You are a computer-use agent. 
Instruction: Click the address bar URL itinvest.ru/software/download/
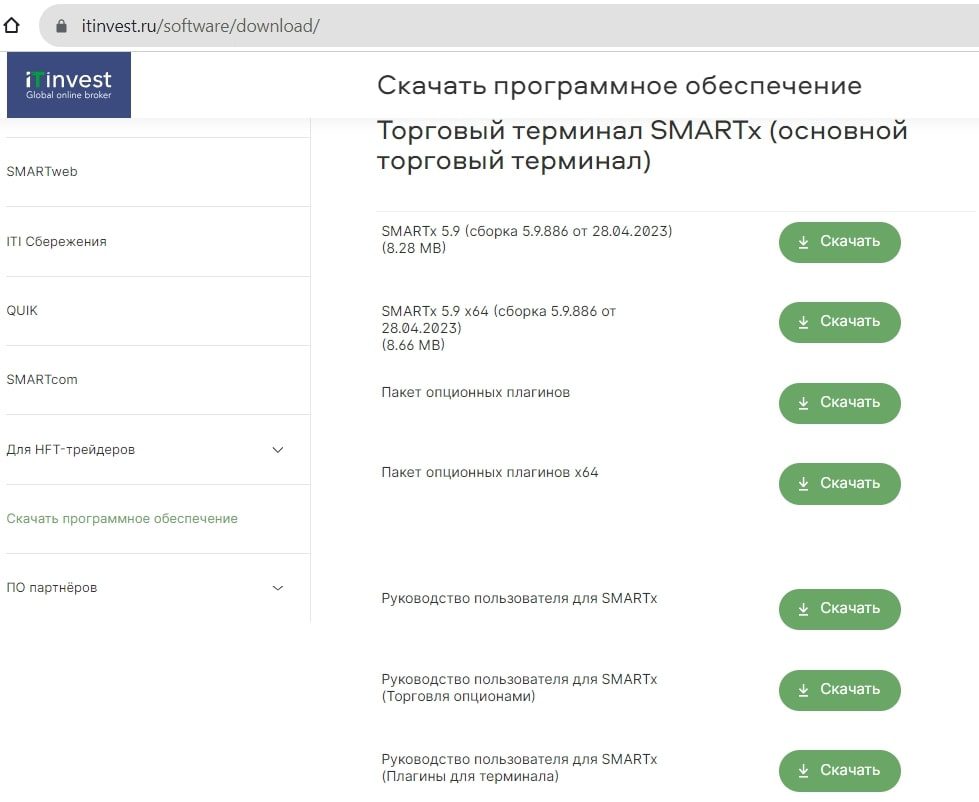point(200,26)
